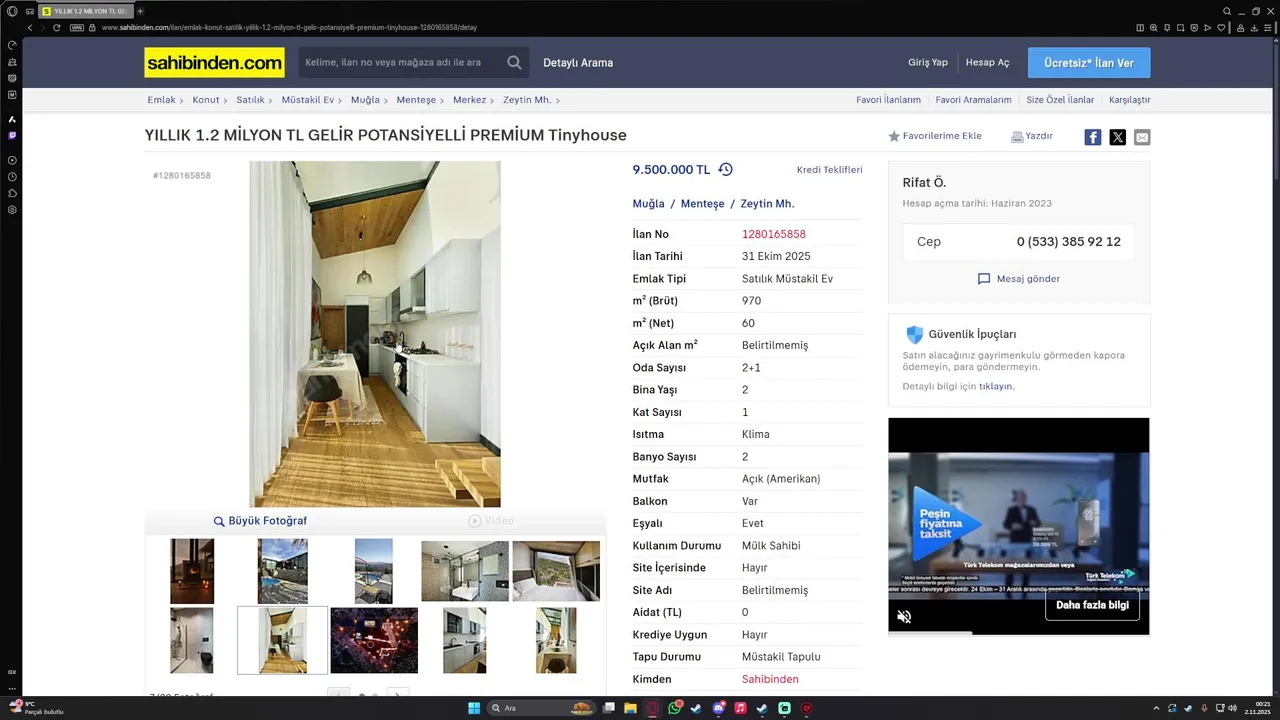This screenshot has width=1280, height=720.
Task: Switch to Büyük Fotoğraf tab
Action: tap(260, 521)
